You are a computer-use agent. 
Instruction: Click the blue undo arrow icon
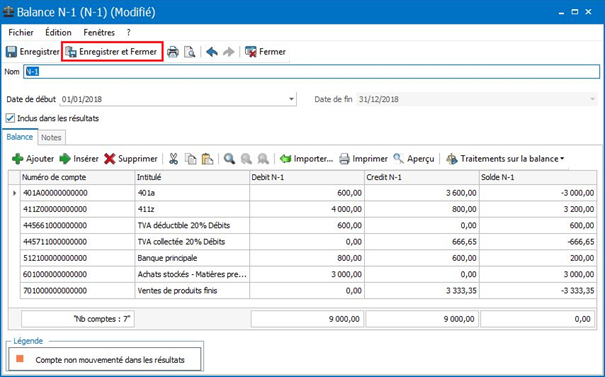(212, 52)
